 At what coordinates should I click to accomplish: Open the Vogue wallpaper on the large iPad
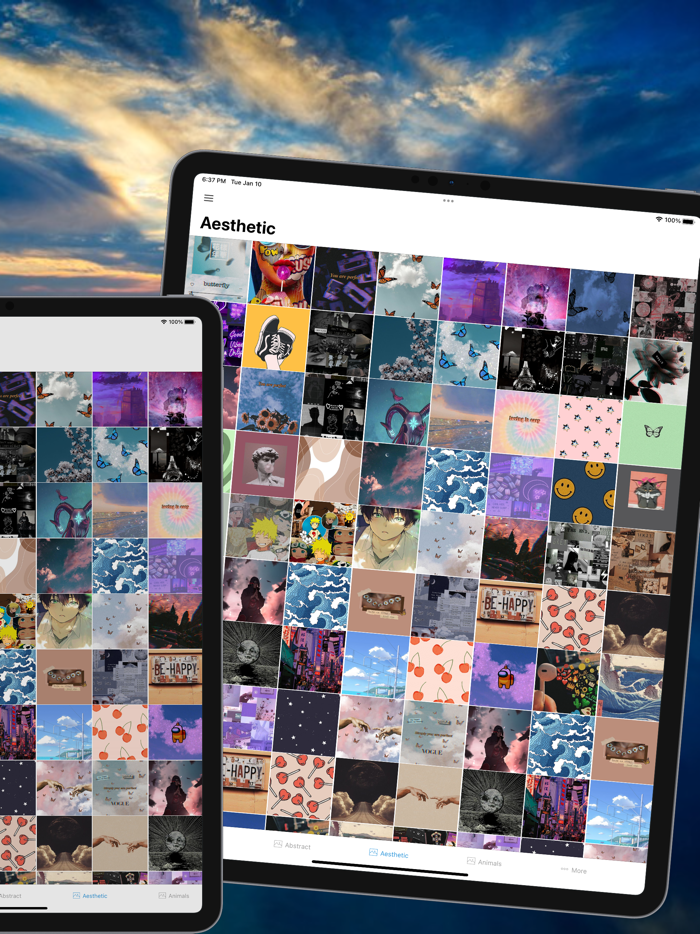click(433, 733)
